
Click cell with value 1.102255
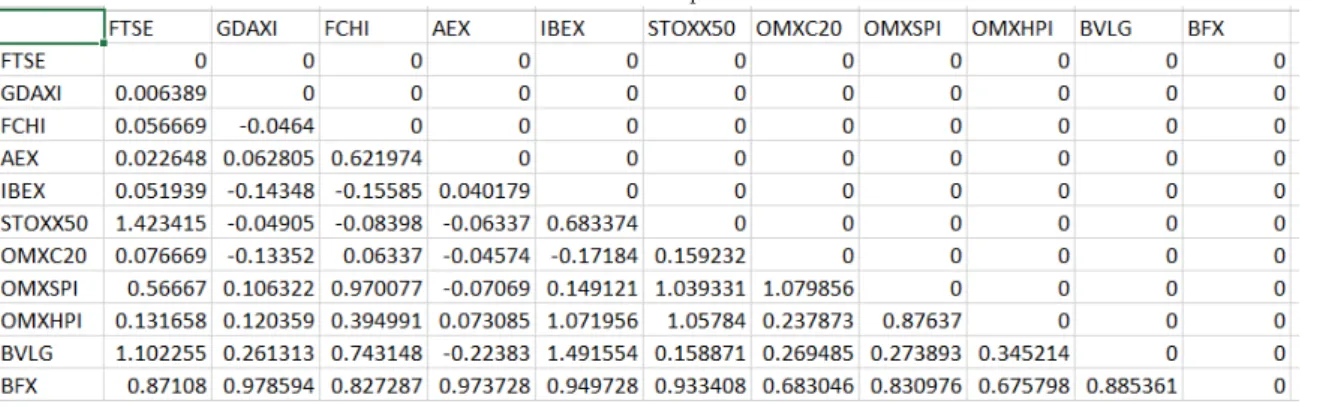click(x=159, y=352)
